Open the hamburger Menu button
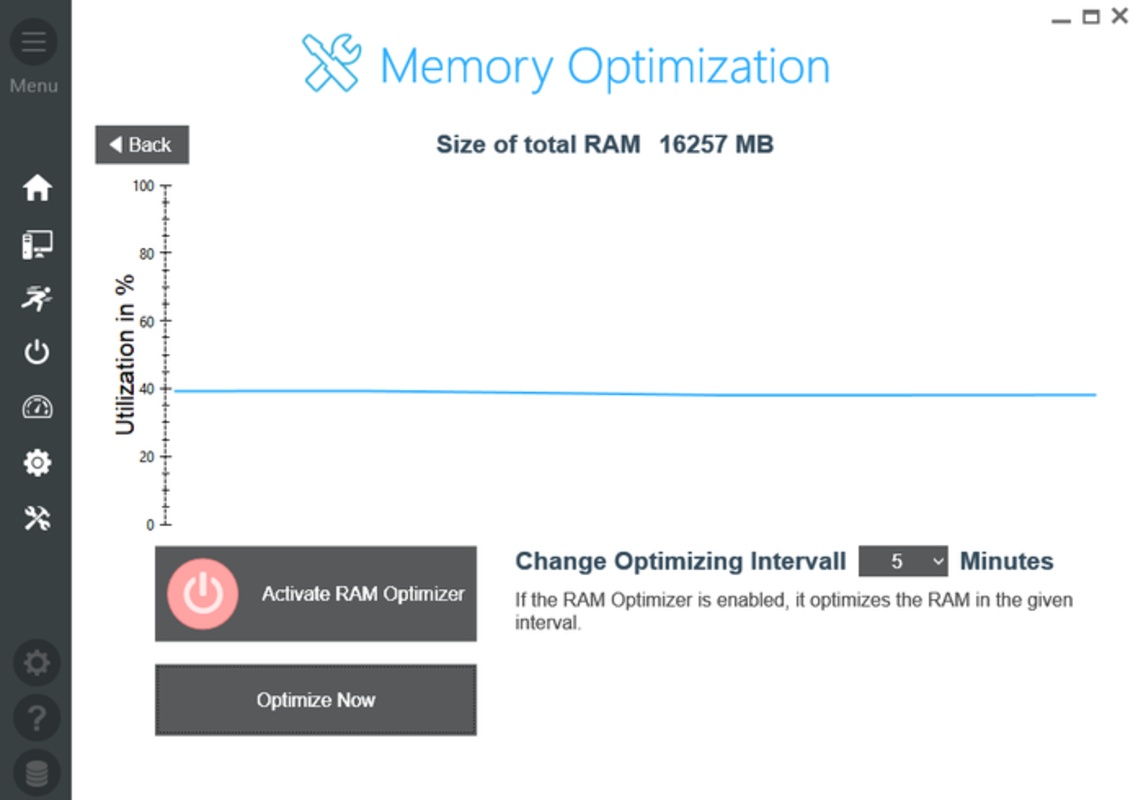Image resolution: width=1133 pixels, height=800 pixels. click(34, 42)
